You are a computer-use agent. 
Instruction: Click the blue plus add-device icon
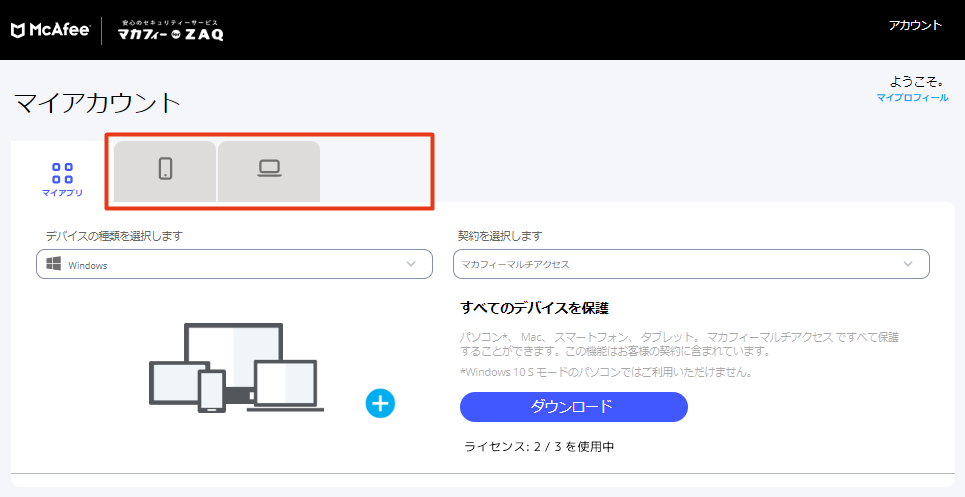tap(380, 404)
